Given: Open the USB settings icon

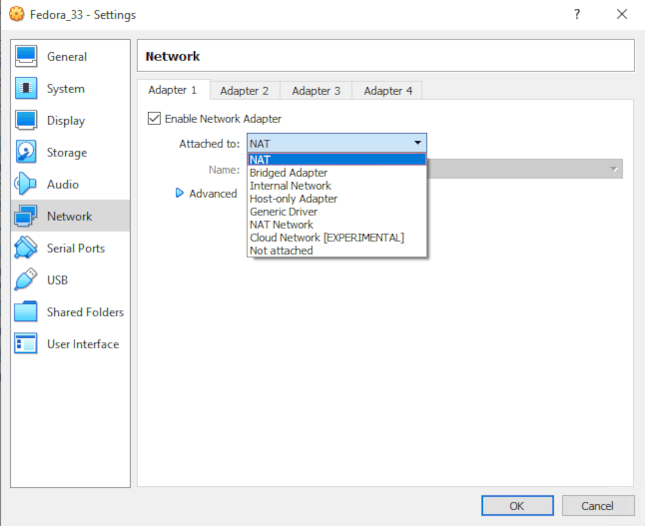Looking at the screenshot, I should click(x=27, y=281).
